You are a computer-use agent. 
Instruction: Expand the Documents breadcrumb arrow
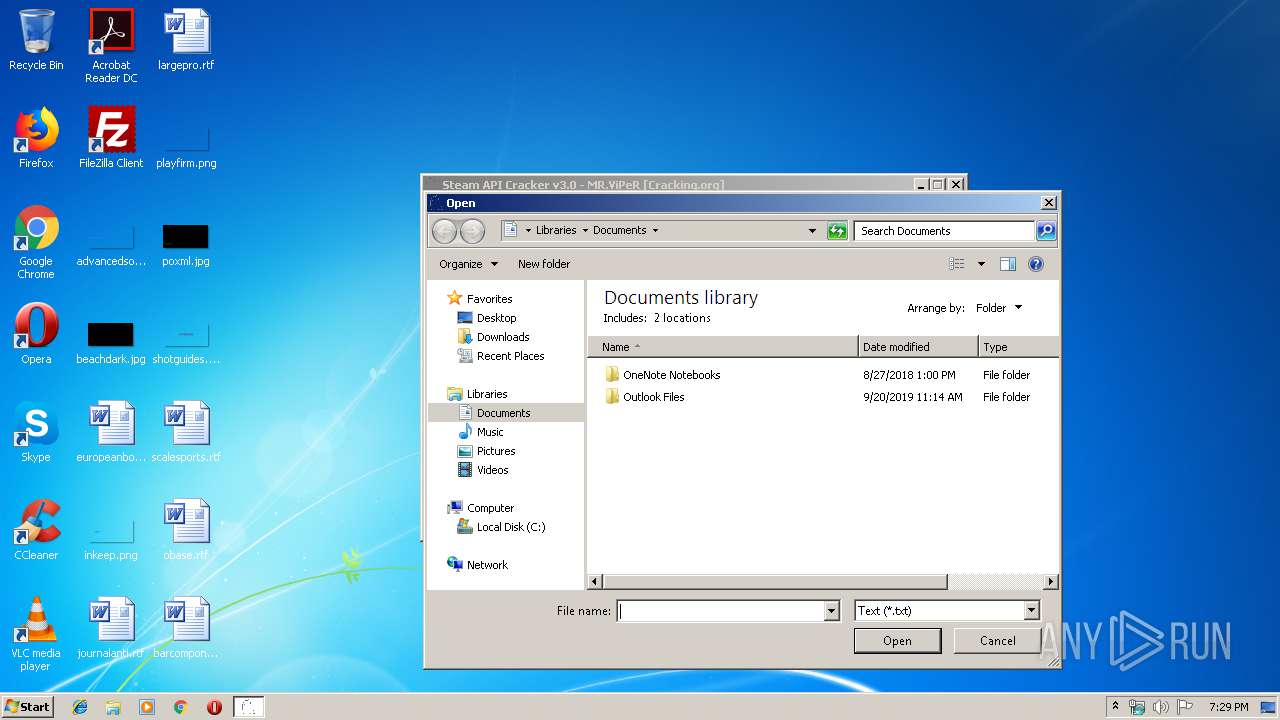coord(655,230)
